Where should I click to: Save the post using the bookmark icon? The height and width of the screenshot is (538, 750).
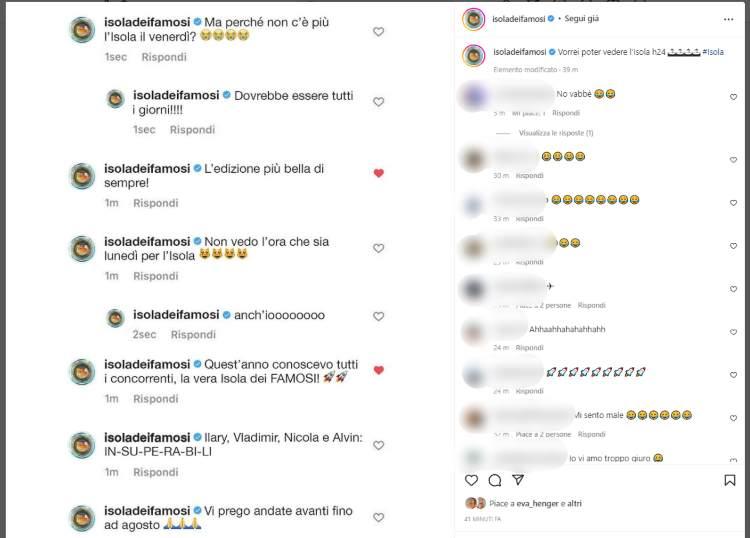click(x=729, y=480)
